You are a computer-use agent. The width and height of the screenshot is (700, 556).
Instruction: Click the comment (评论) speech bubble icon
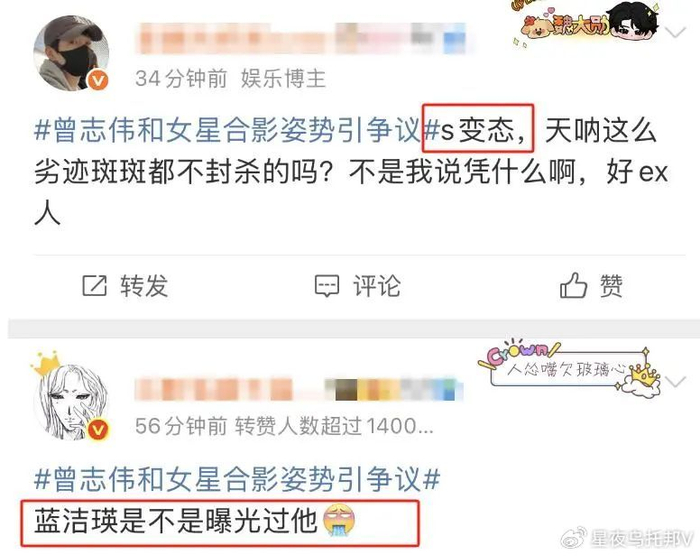point(327,286)
